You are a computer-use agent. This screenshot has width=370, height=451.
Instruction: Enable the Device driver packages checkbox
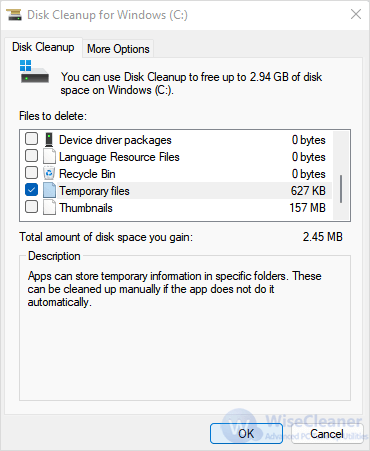(32, 139)
